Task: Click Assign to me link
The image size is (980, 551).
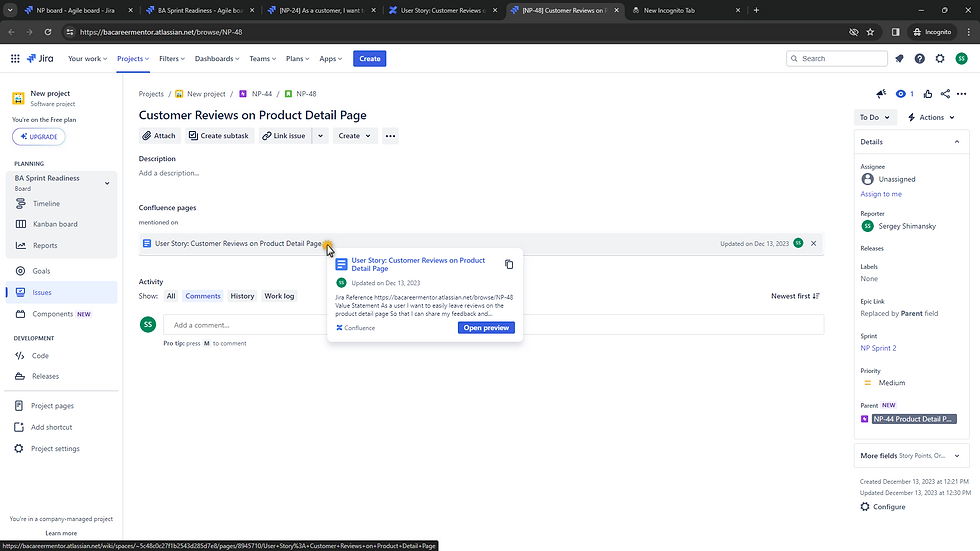Action: [x=881, y=194]
